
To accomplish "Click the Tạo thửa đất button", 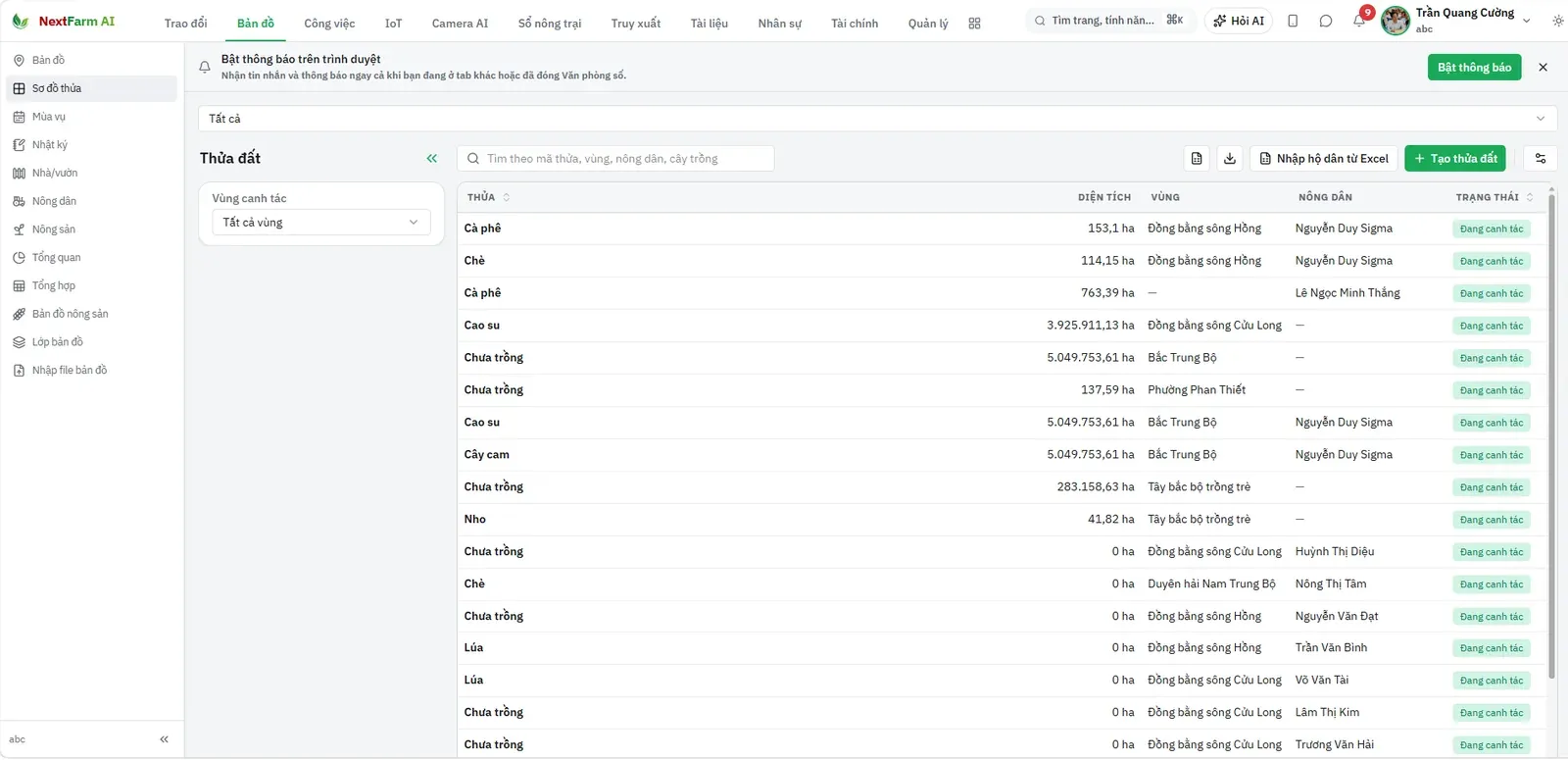I will tap(1455, 159).
